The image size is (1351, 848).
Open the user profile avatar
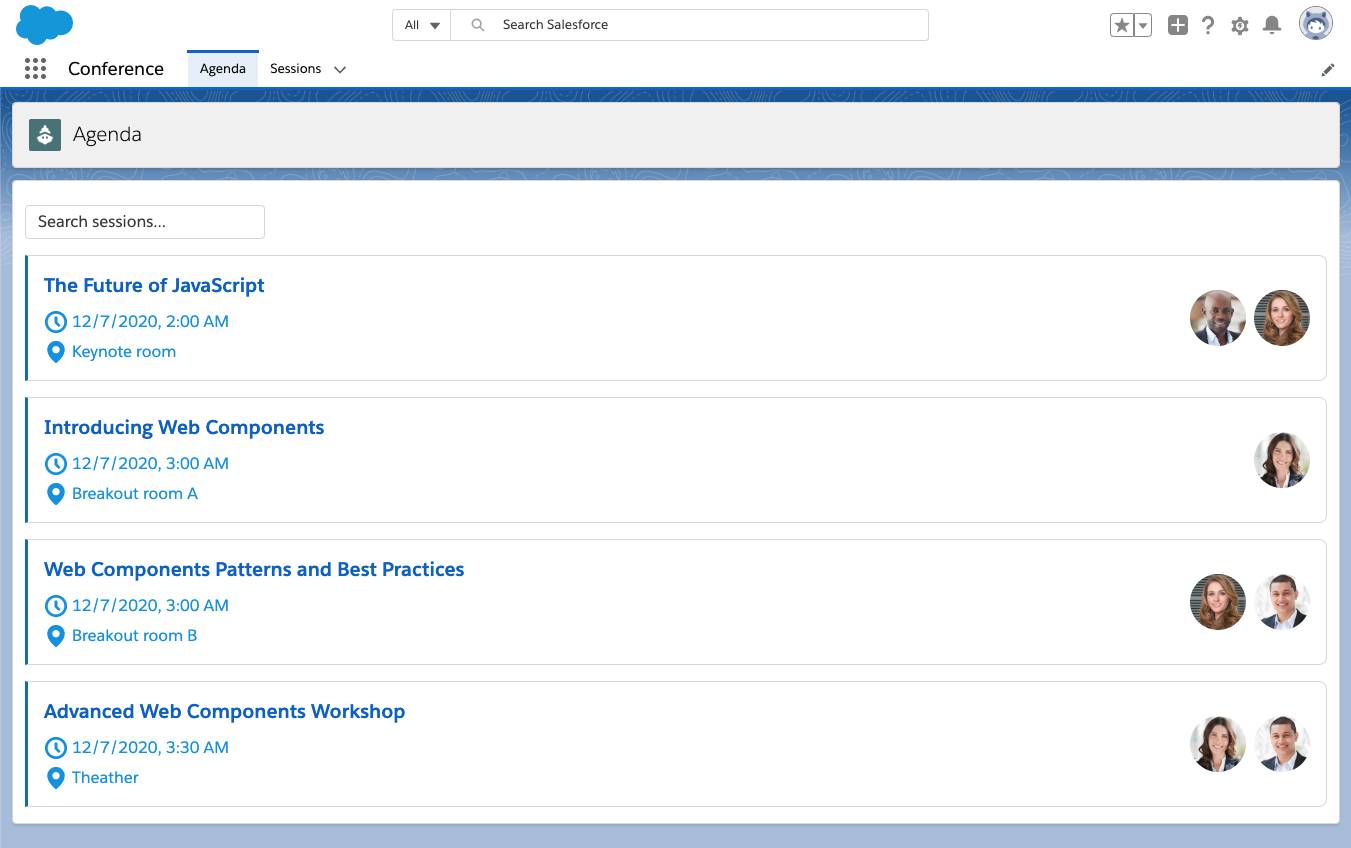click(1316, 24)
